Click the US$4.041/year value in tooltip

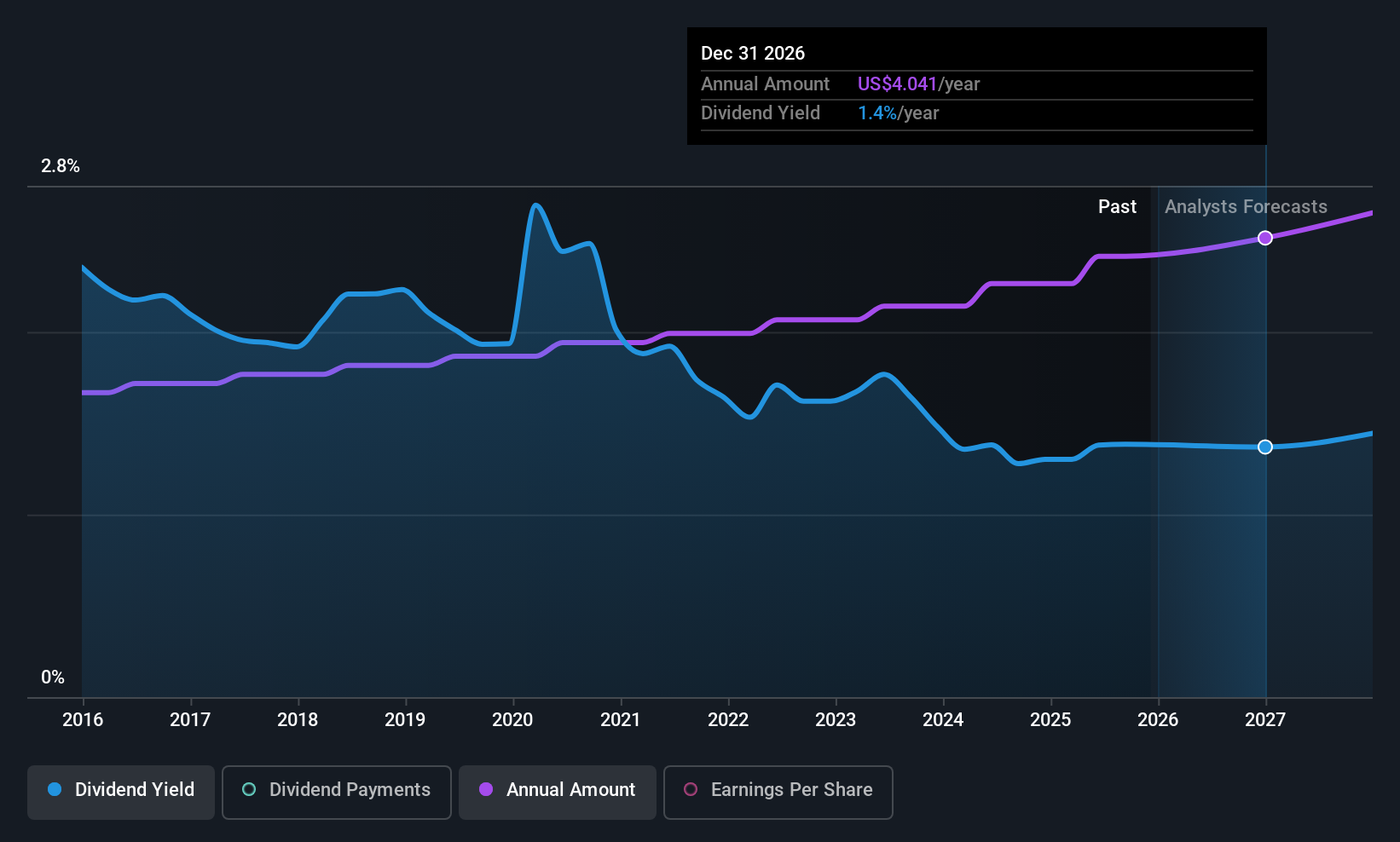918,84
